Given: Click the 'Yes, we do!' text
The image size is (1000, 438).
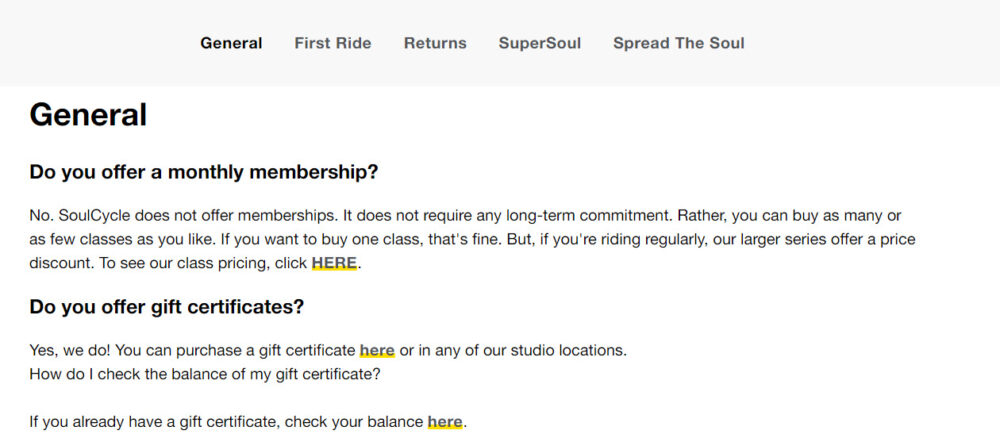Looking at the screenshot, I should click(70, 351).
